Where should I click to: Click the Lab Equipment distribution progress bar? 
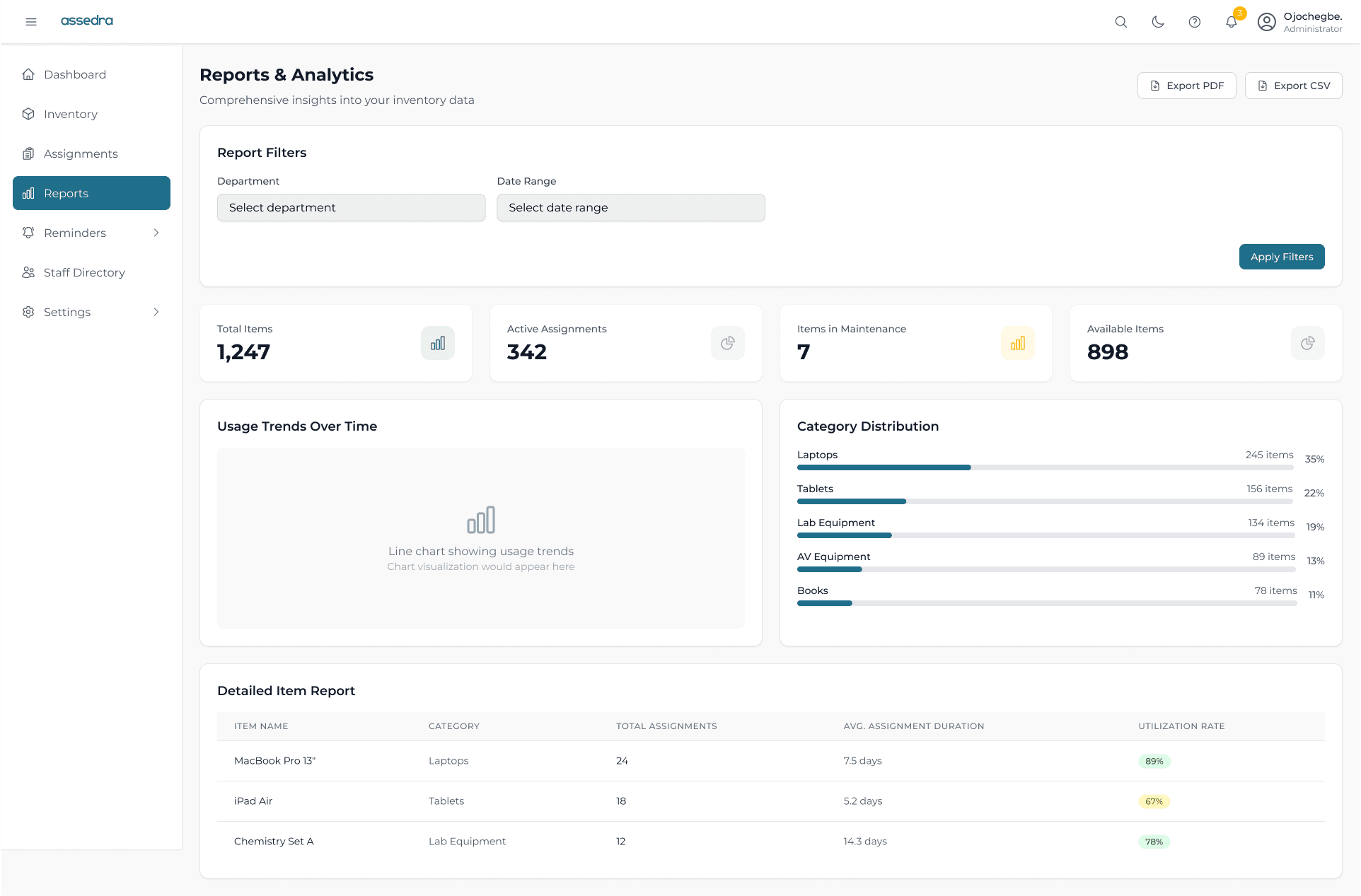[x=1046, y=535]
